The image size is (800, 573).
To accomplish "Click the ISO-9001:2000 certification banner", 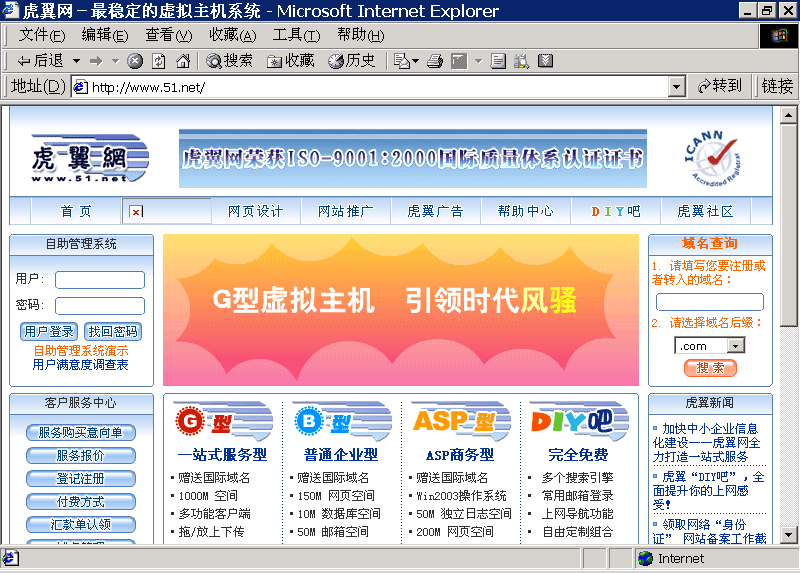I will coord(413,159).
